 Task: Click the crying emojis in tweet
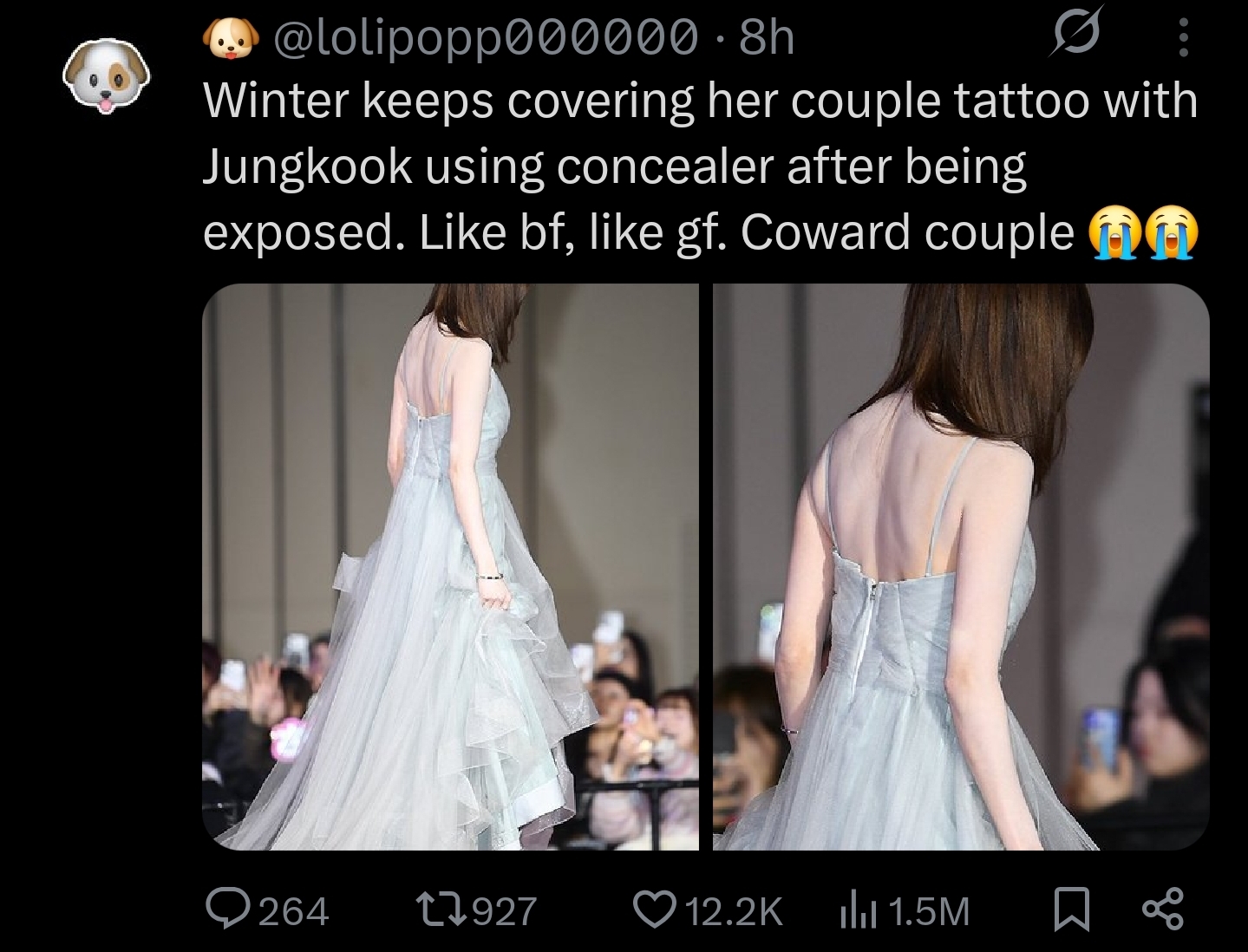pyautogui.click(x=1143, y=232)
